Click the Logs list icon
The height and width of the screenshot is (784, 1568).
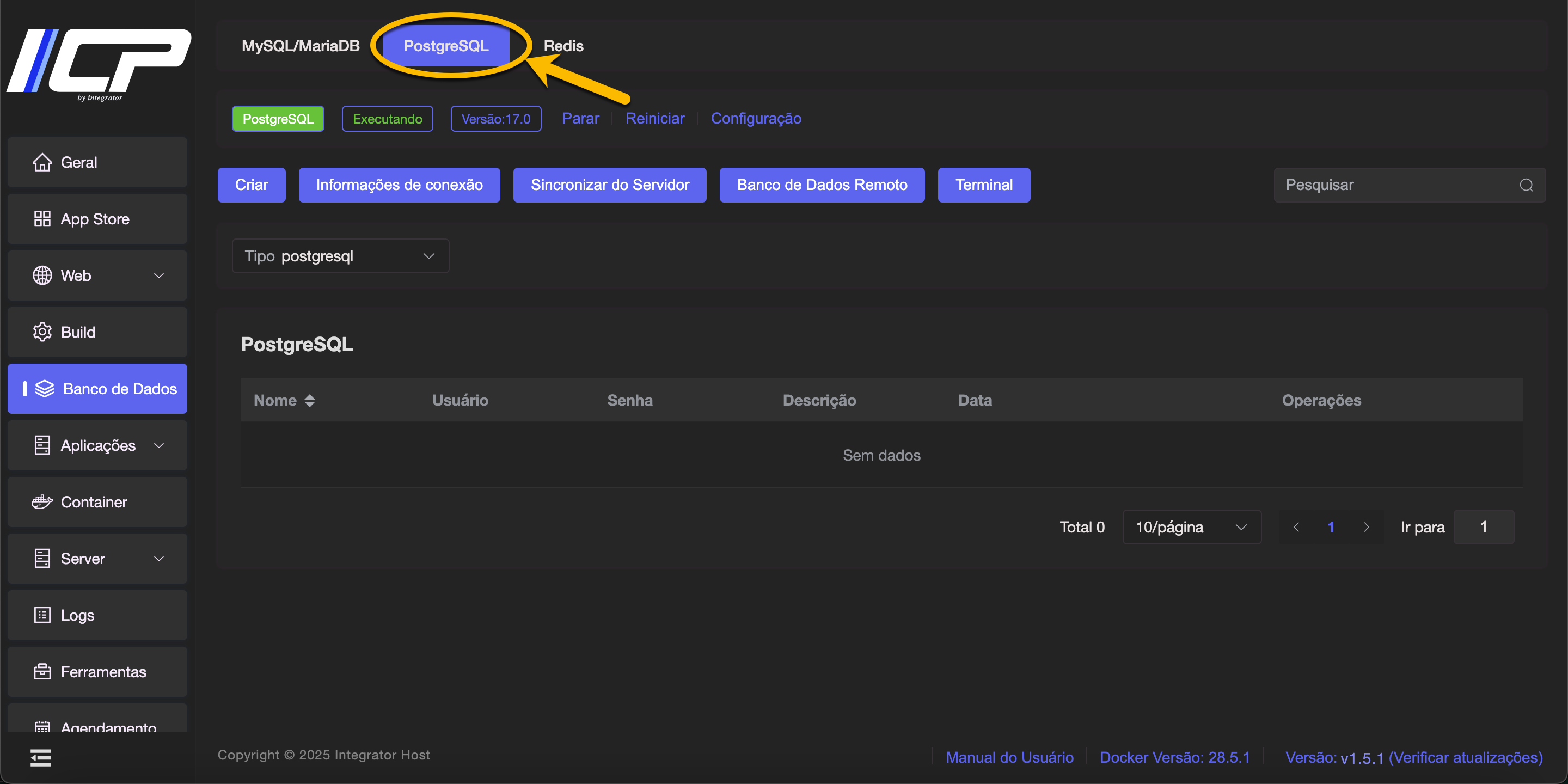(42, 615)
